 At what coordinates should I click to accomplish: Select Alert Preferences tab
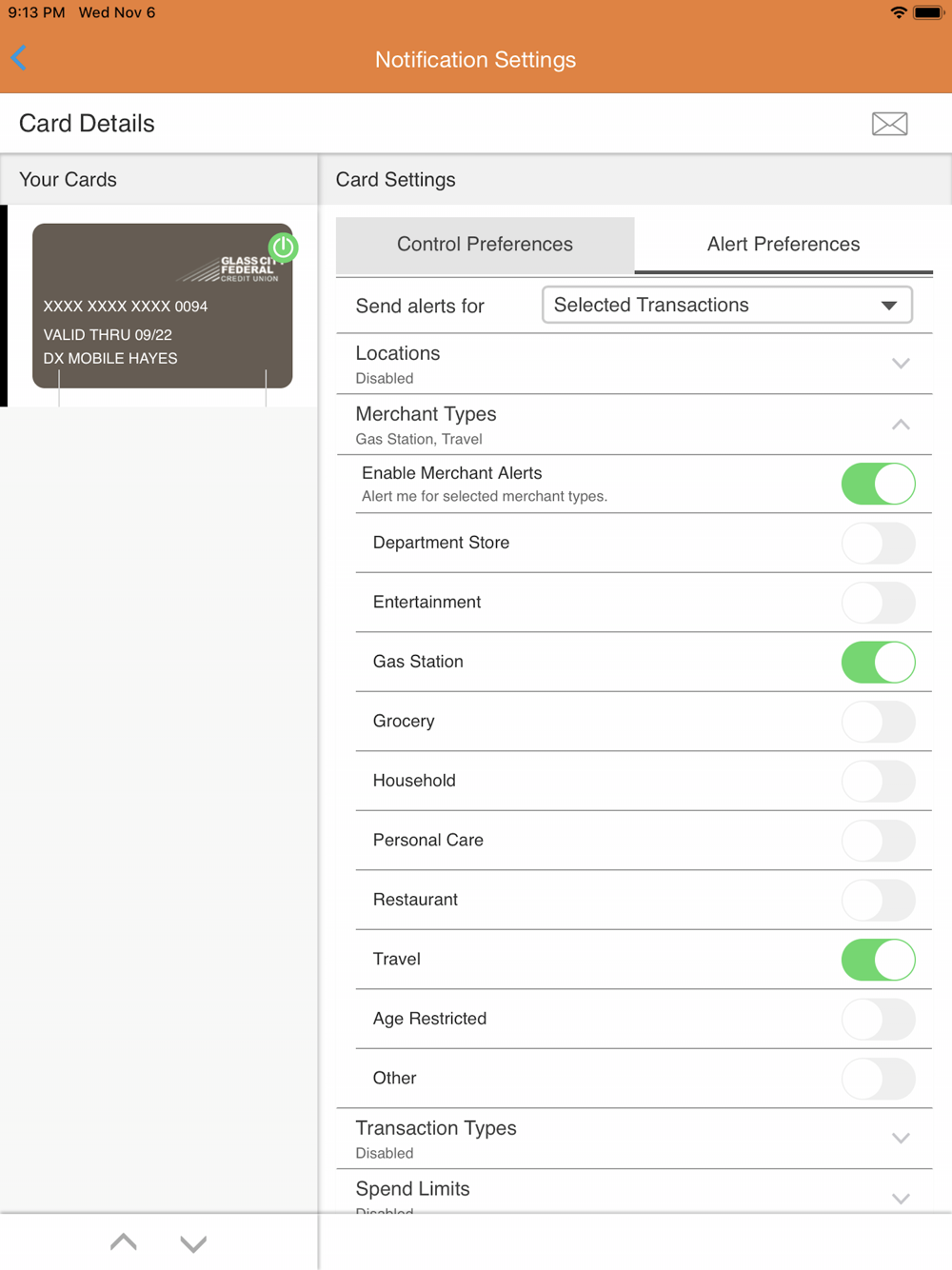pos(783,244)
